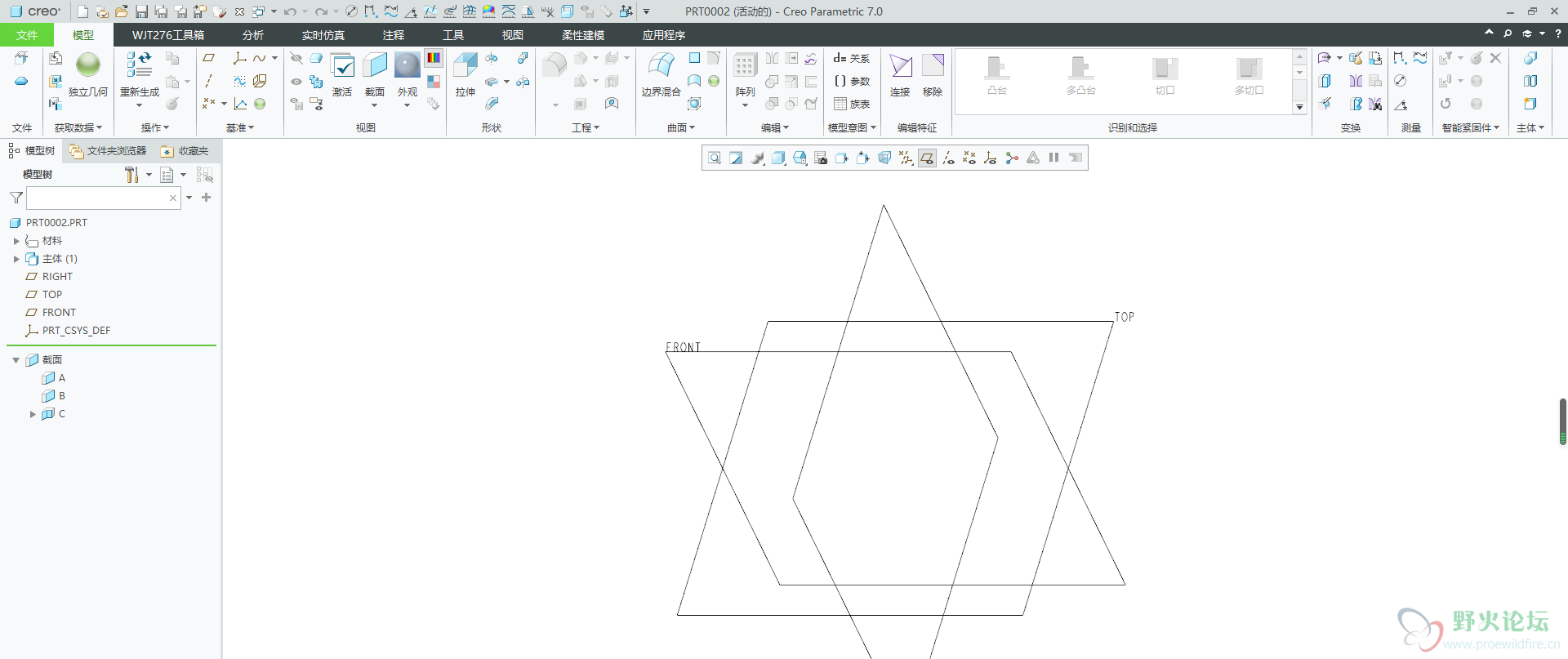Expand the 识别和选择 gallery with bottom arrow
Image resolution: width=1568 pixels, height=659 pixels.
tap(1299, 107)
